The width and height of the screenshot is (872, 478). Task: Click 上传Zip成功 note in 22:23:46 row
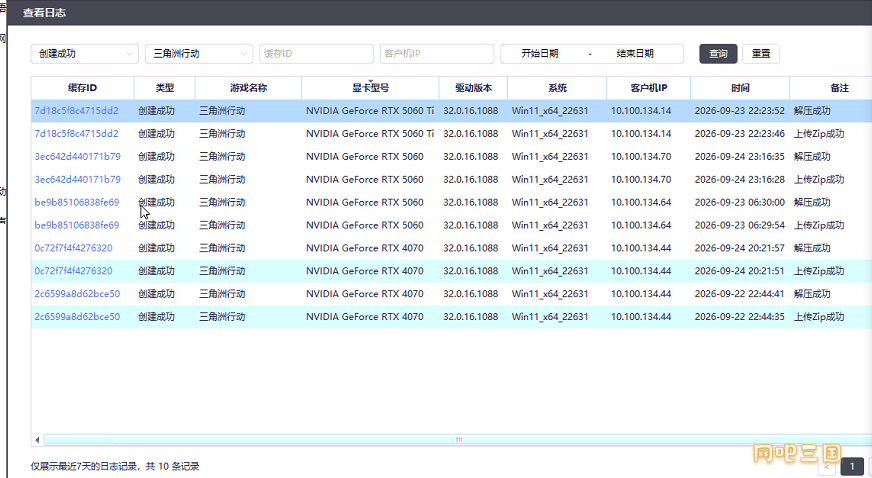(x=819, y=133)
